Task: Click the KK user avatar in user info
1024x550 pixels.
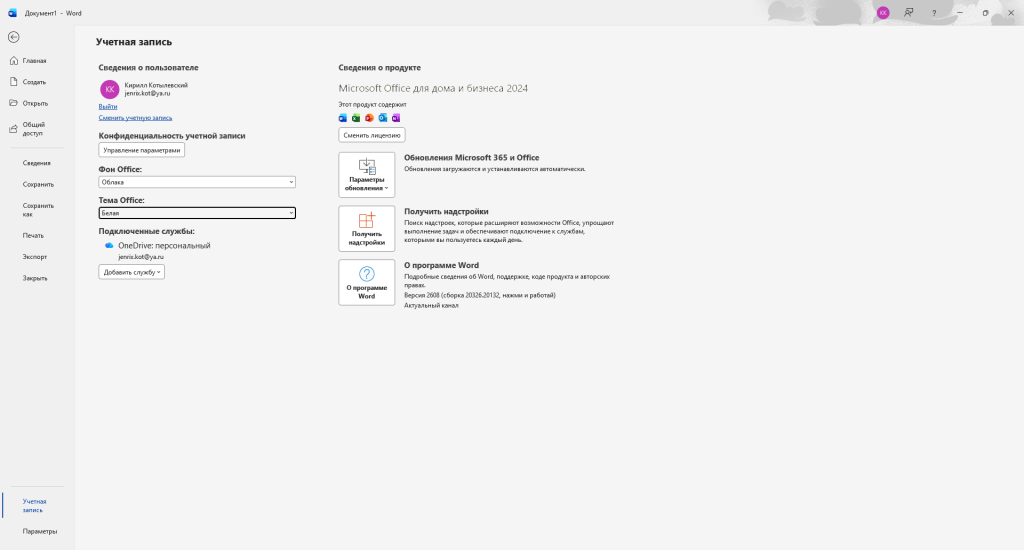Action: (x=109, y=89)
